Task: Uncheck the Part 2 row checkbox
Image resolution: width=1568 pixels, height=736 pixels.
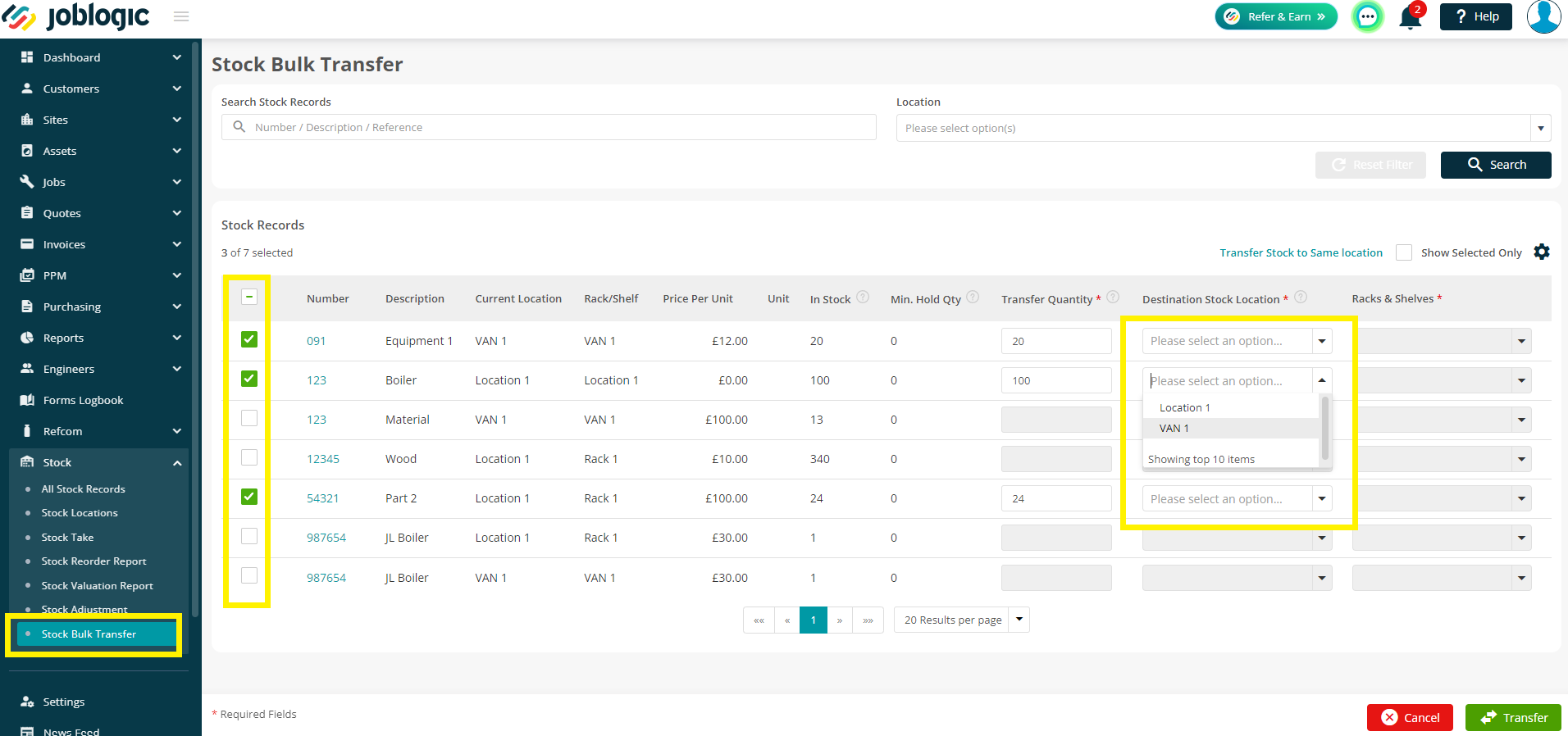Action: click(249, 497)
